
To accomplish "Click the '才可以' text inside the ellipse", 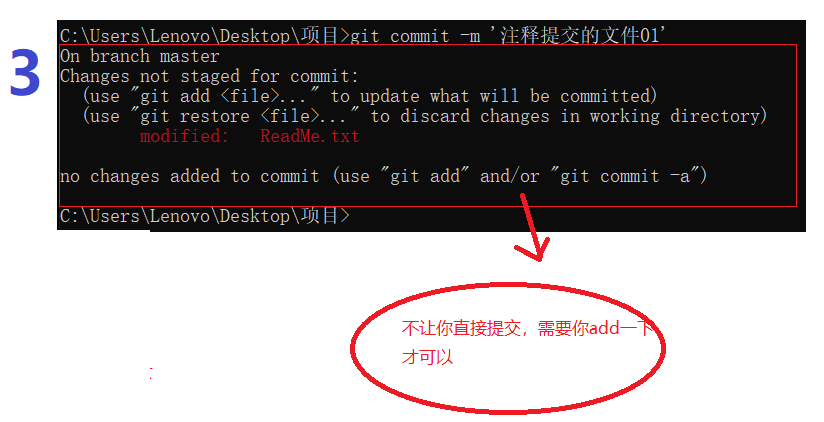I will click(x=427, y=357).
